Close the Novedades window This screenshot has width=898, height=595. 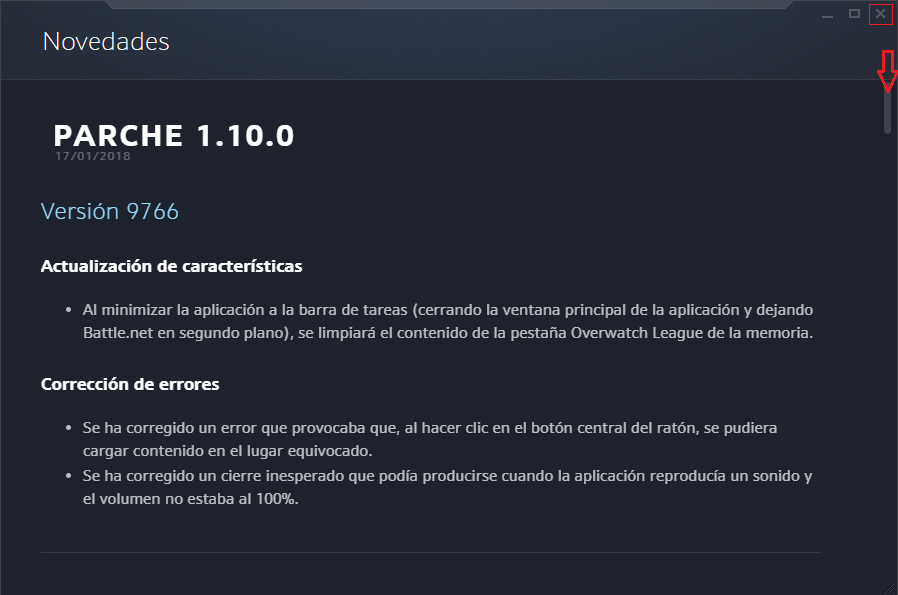point(880,14)
